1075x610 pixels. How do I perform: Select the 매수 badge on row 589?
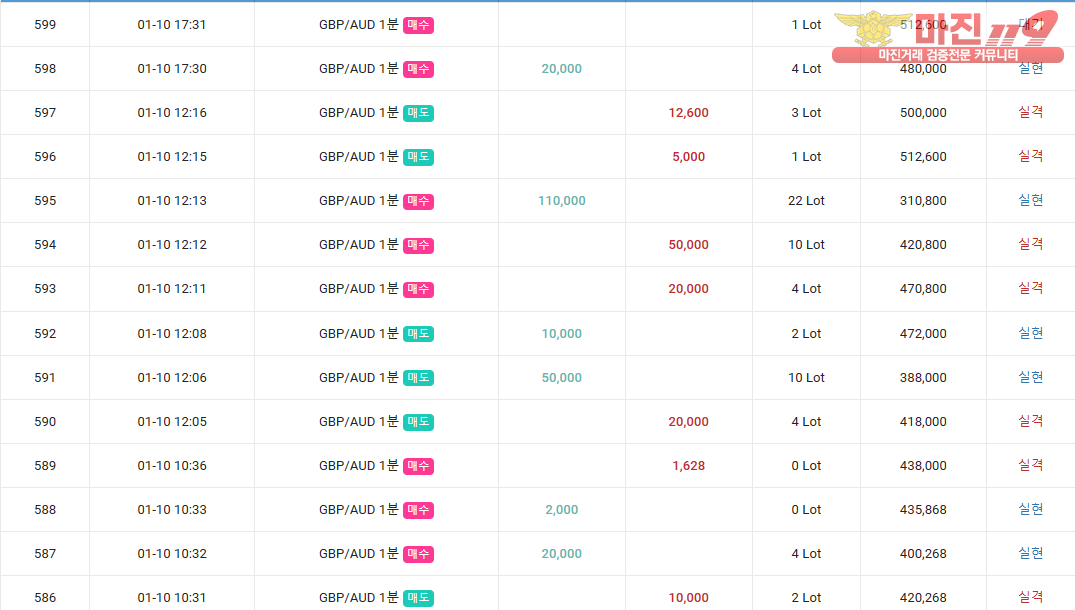coord(418,466)
